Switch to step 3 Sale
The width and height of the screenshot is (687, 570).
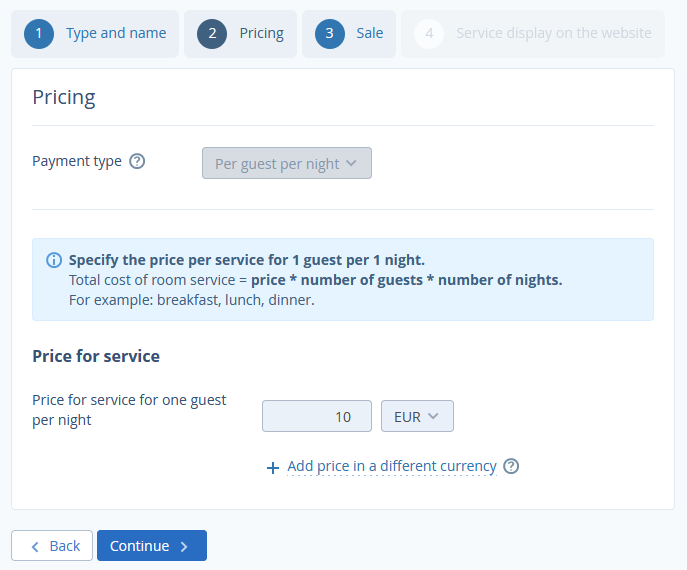click(x=349, y=34)
